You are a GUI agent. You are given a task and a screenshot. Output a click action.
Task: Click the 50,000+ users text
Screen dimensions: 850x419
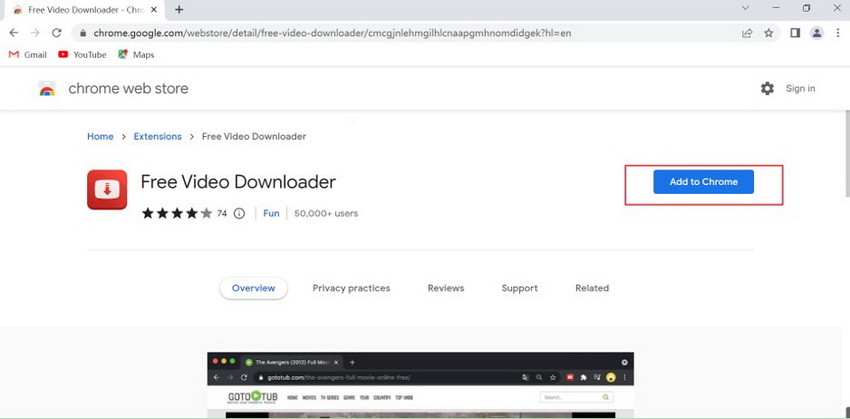click(x=326, y=214)
